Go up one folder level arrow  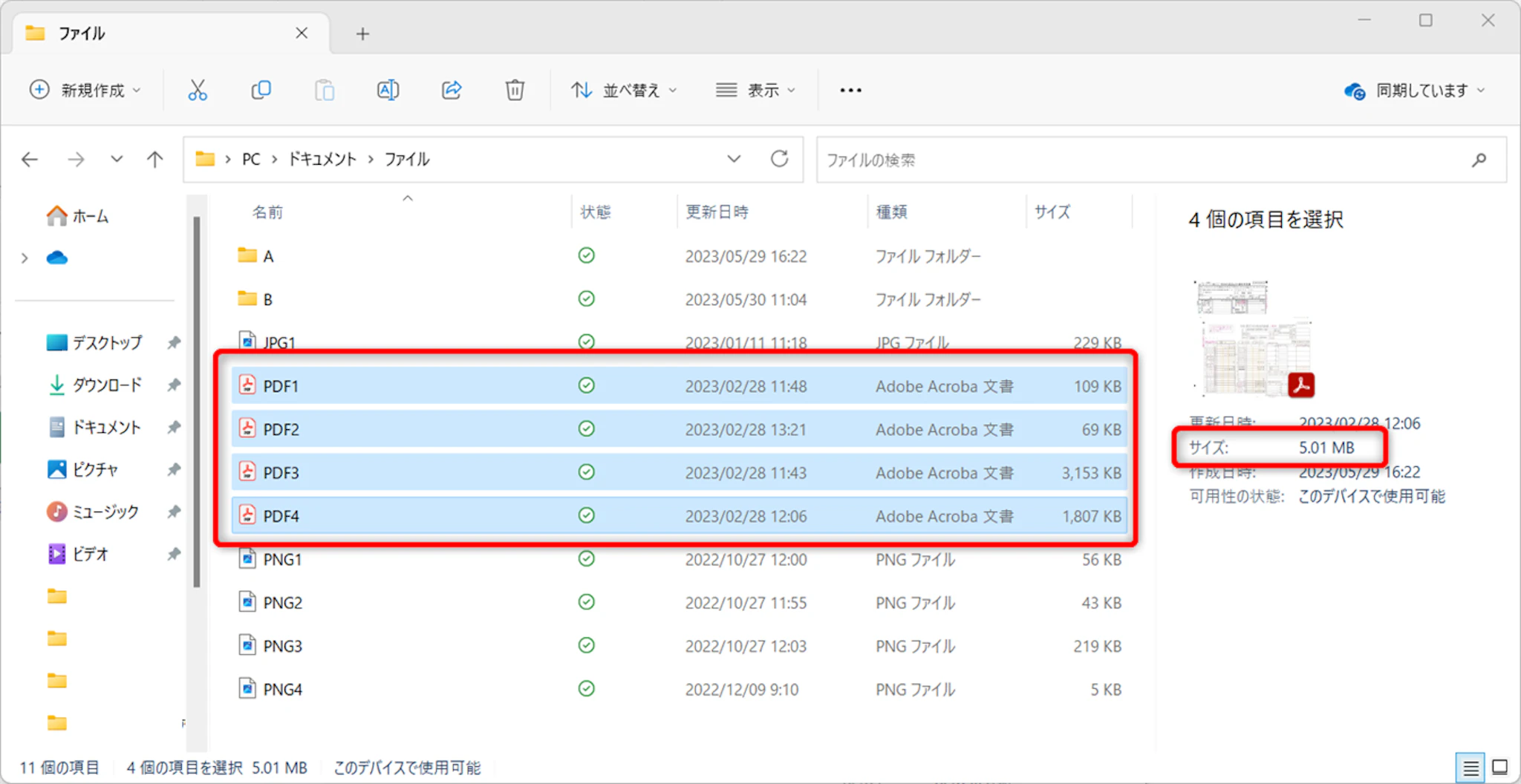pos(154,160)
